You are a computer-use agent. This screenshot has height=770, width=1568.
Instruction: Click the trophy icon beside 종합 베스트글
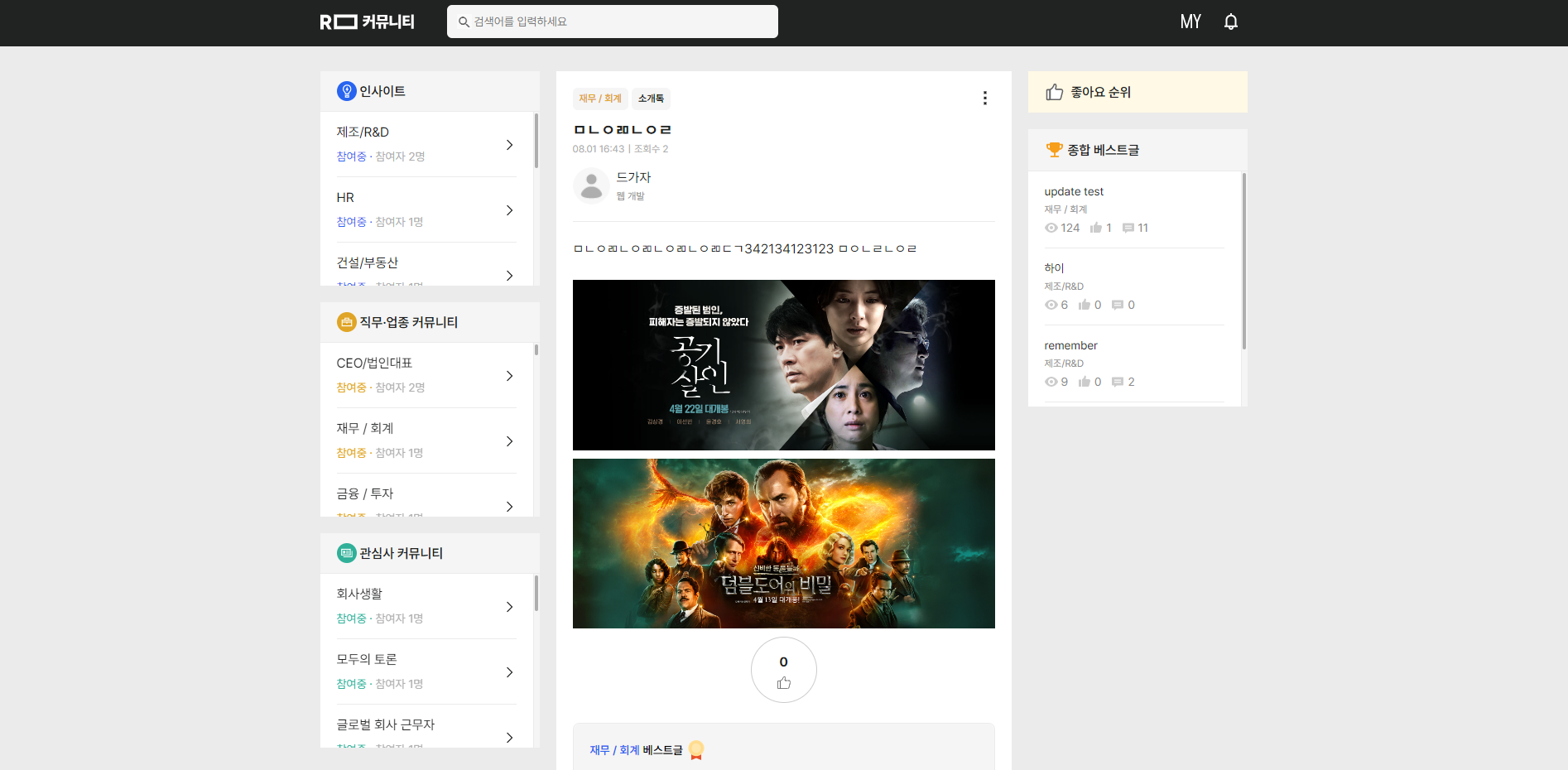click(1054, 150)
